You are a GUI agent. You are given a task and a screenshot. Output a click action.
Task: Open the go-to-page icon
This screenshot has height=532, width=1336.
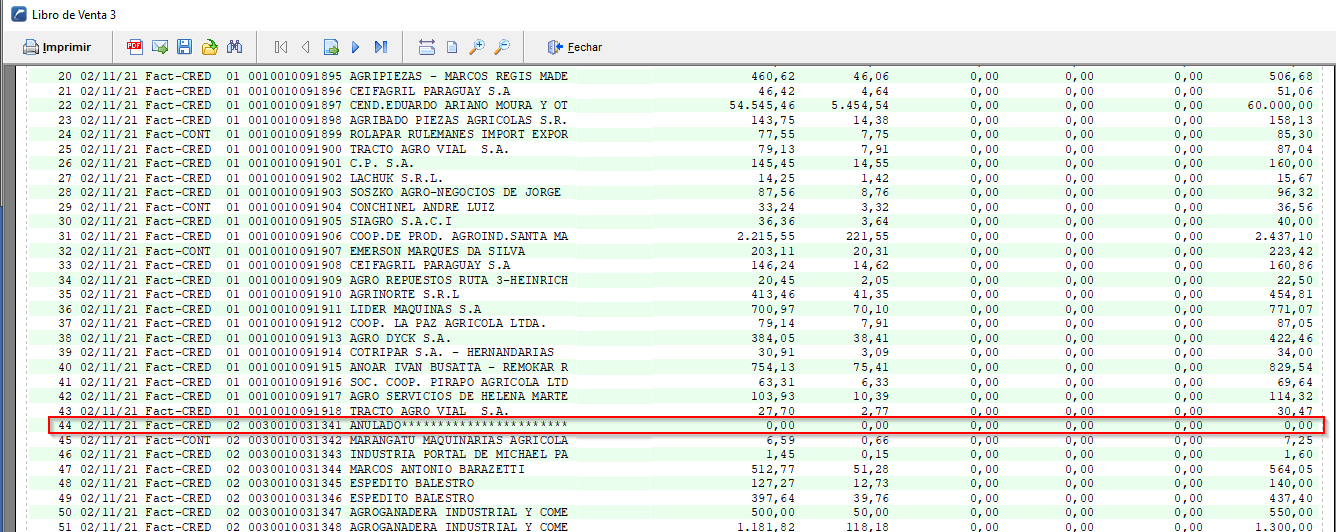click(331, 47)
